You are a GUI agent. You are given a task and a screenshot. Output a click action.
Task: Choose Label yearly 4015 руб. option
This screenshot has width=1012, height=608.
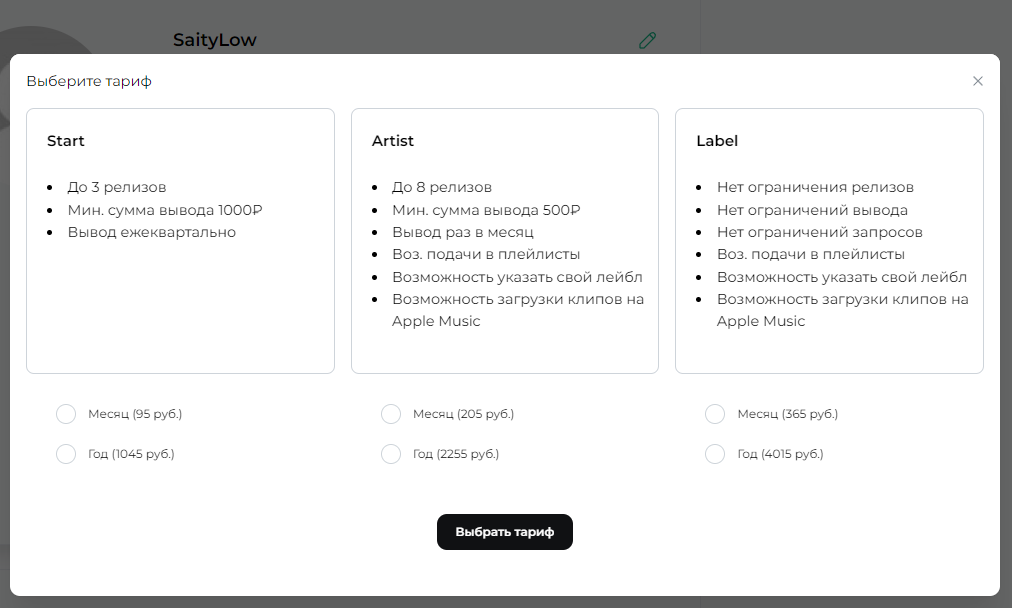pyautogui.click(x=714, y=454)
